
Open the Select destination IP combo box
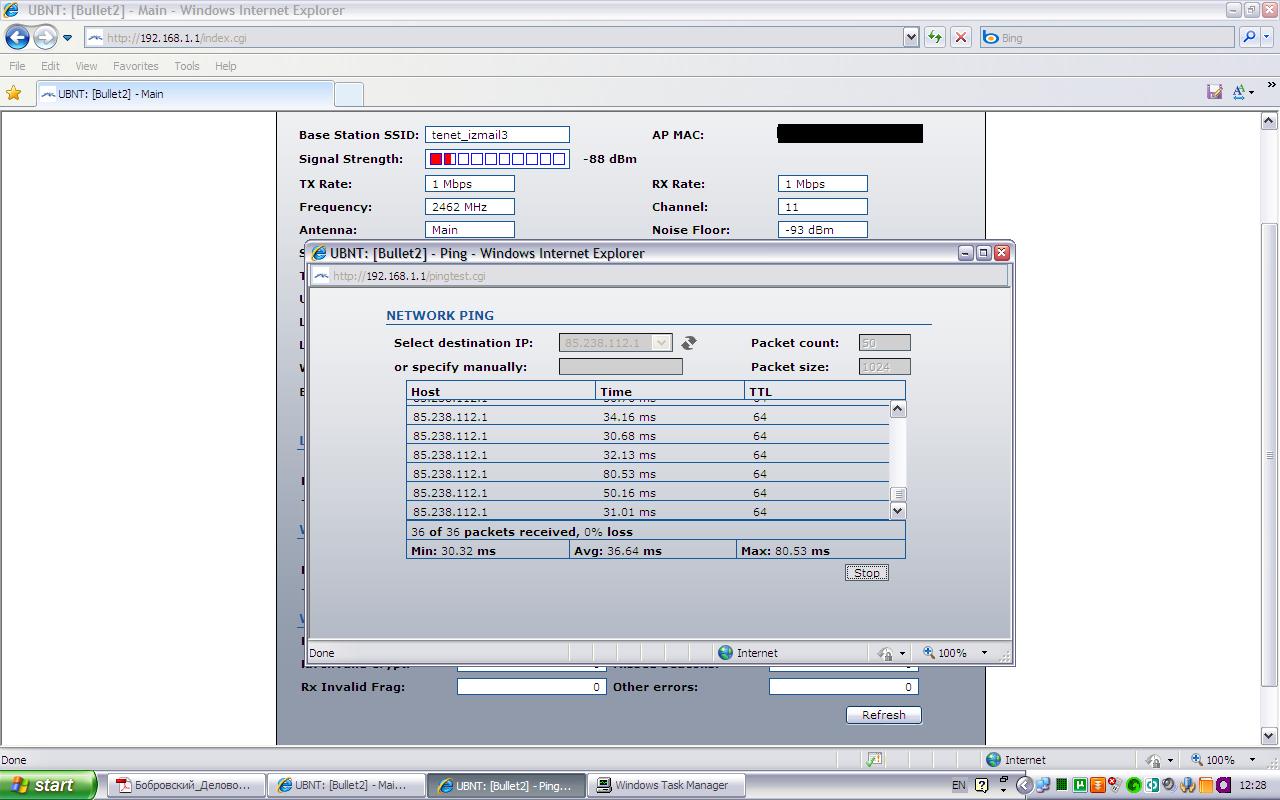(x=615, y=343)
